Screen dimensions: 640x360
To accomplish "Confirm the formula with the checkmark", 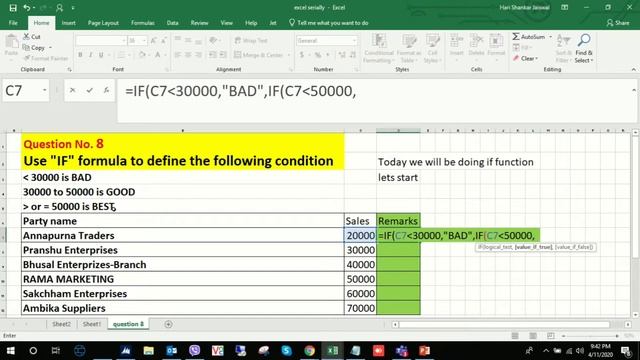I will [x=89, y=90].
